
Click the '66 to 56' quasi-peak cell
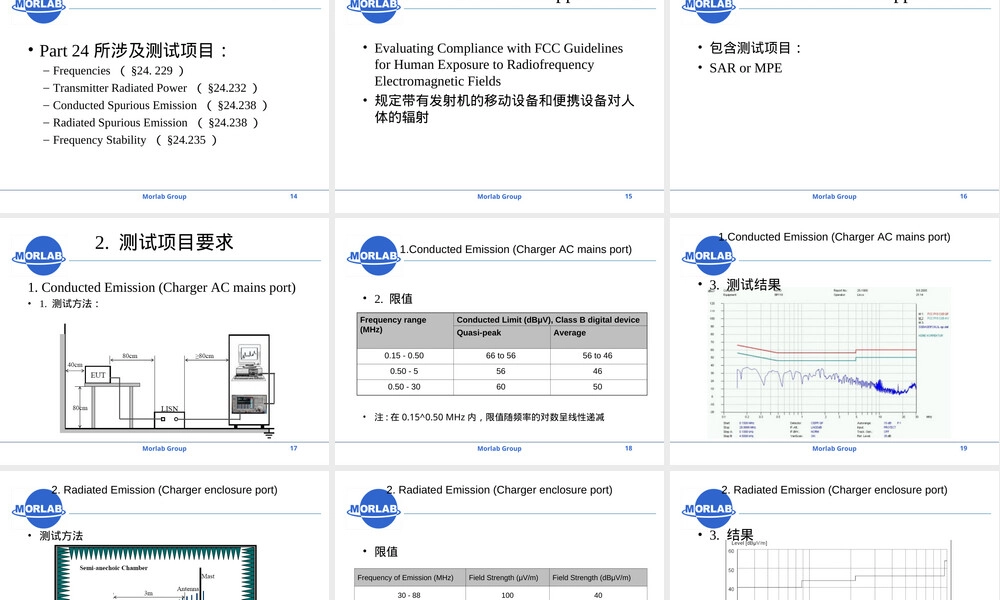point(501,356)
